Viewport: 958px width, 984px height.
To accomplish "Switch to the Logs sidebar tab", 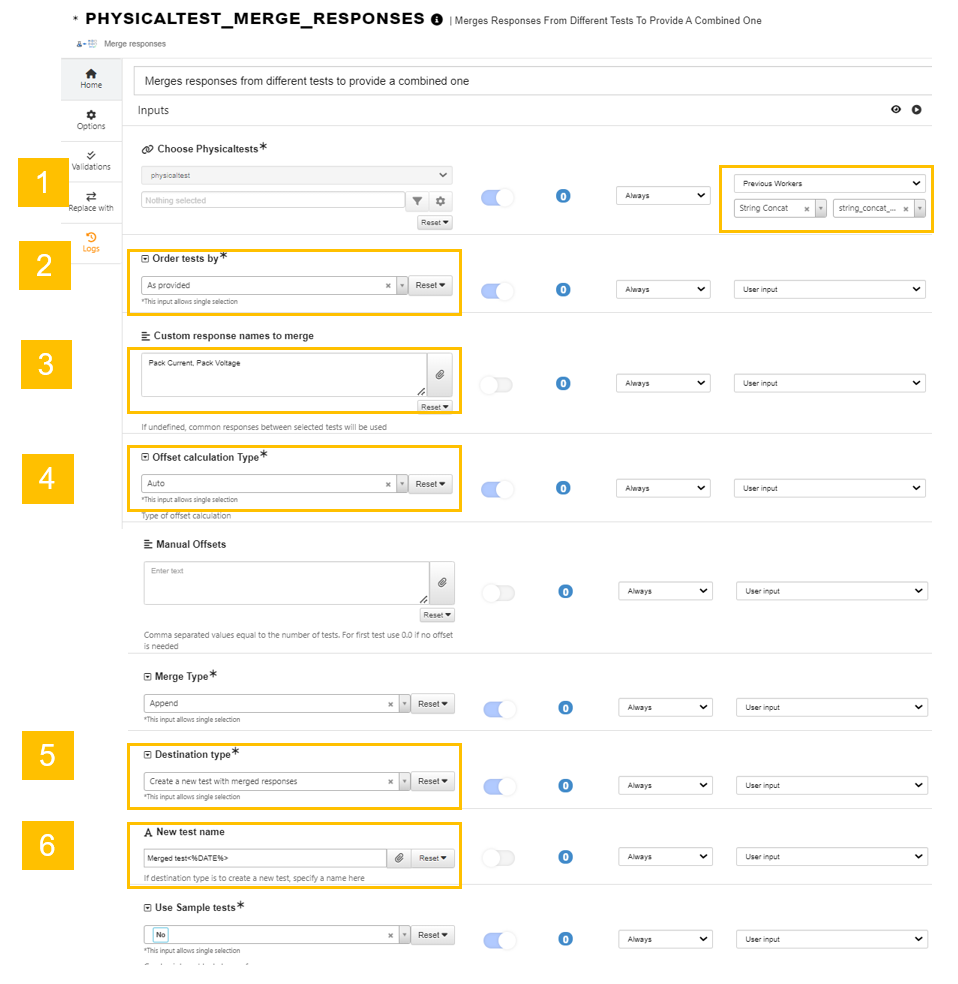I will click(x=91, y=242).
